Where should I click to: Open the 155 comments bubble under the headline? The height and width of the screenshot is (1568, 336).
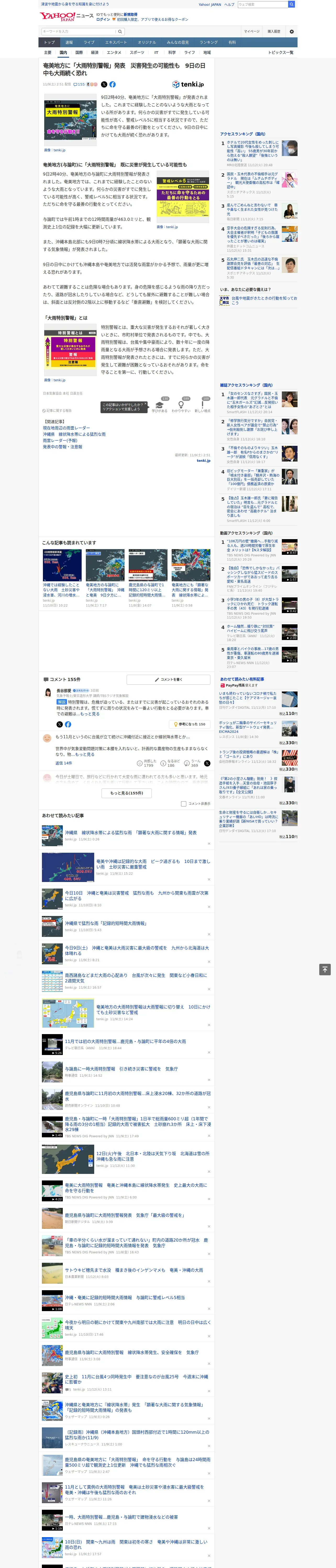pyautogui.click(x=79, y=85)
